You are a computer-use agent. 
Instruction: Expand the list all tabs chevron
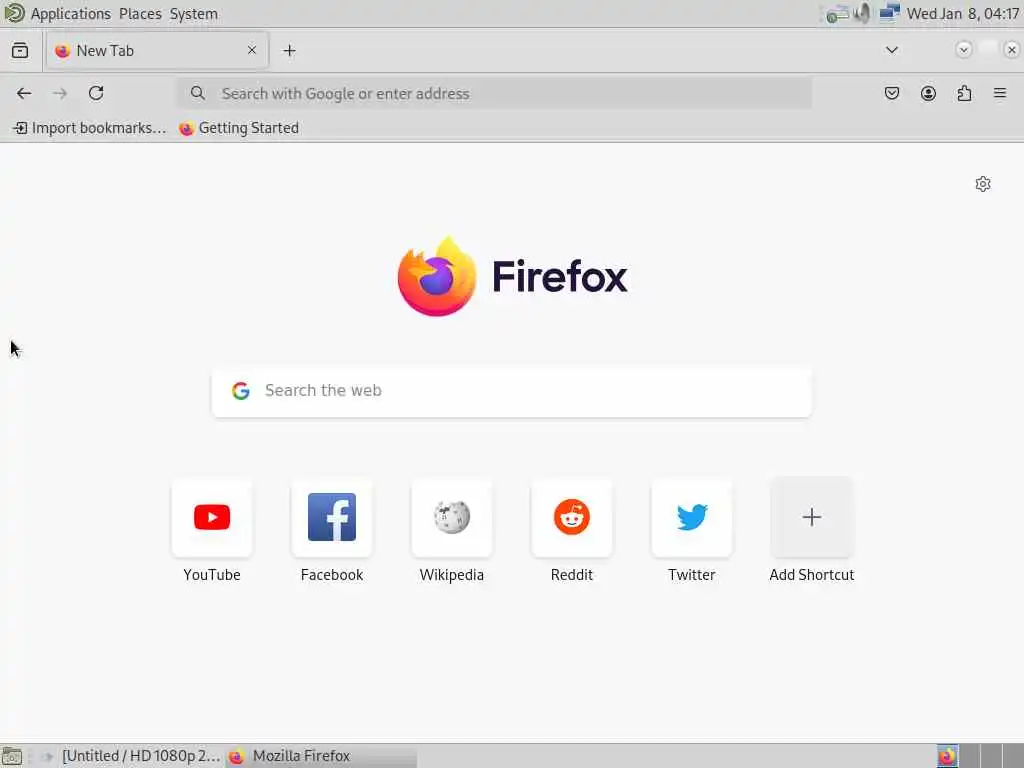point(891,50)
